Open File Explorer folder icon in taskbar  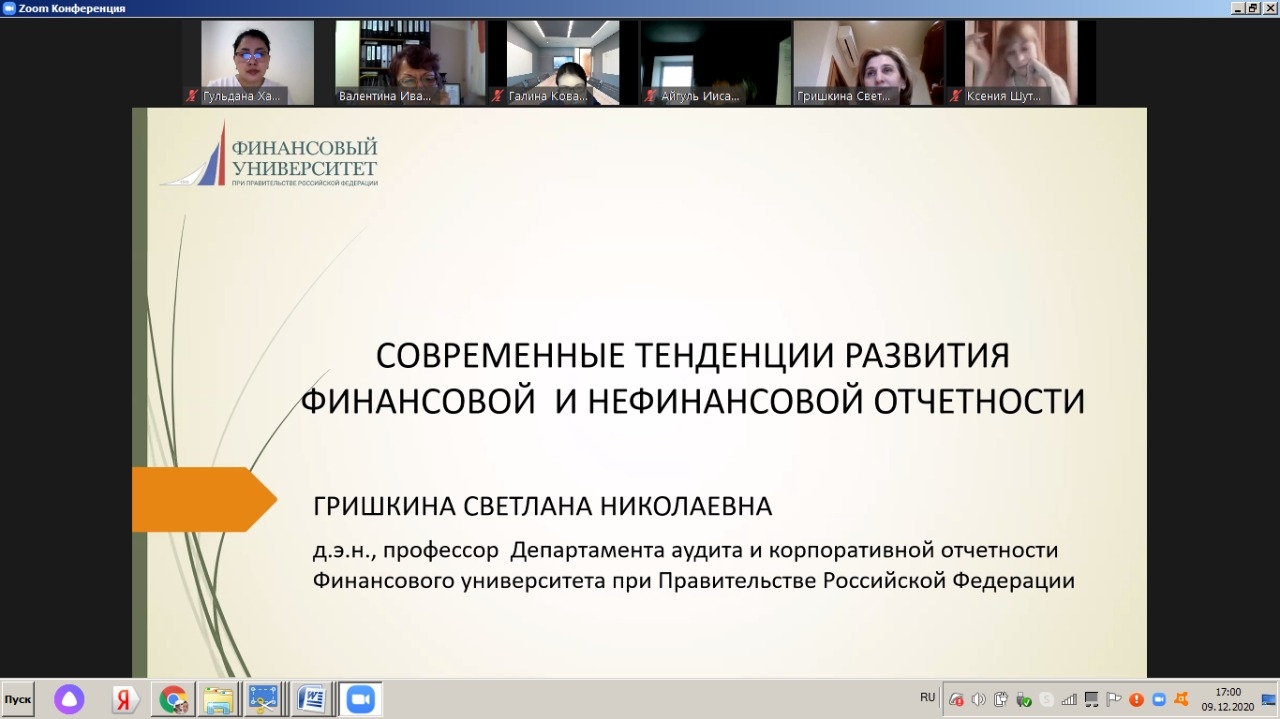(218, 699)
